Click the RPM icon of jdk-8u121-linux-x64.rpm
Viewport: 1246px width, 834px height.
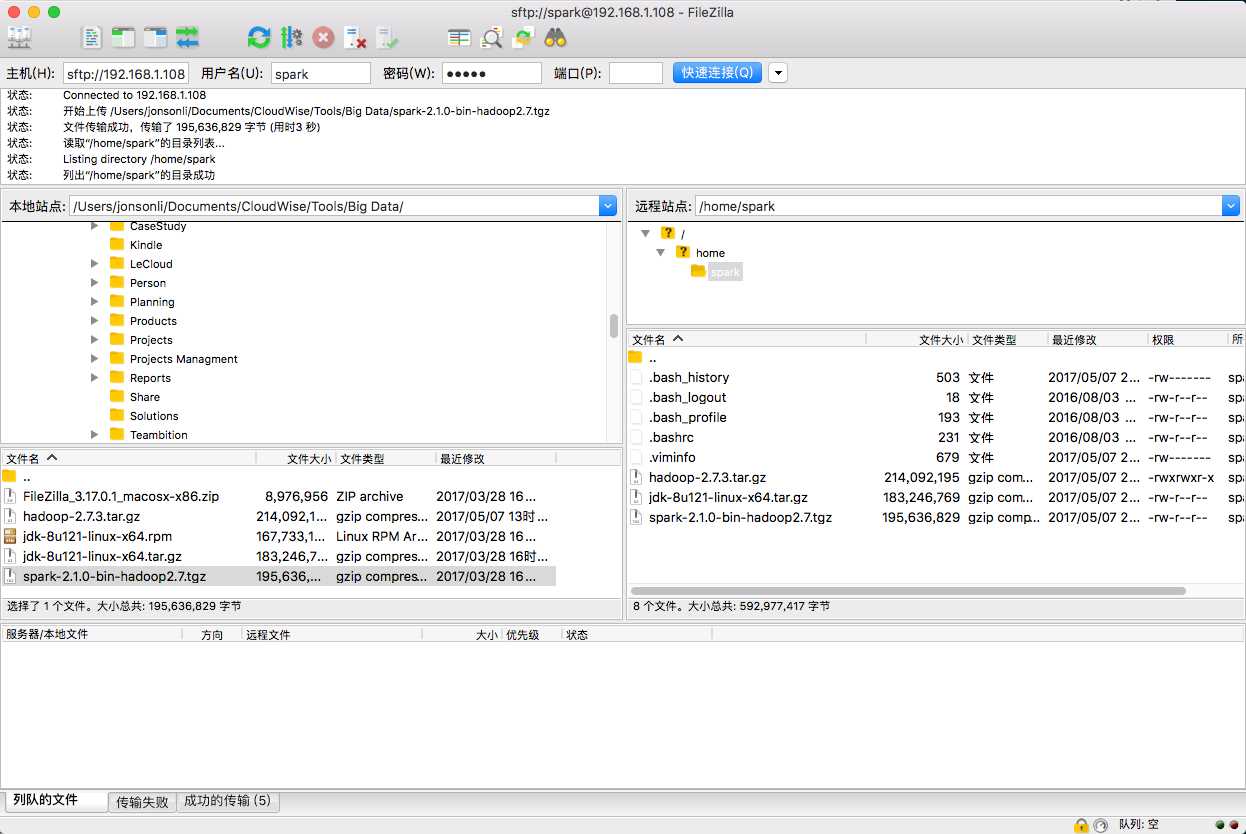[x=10, y=536]
